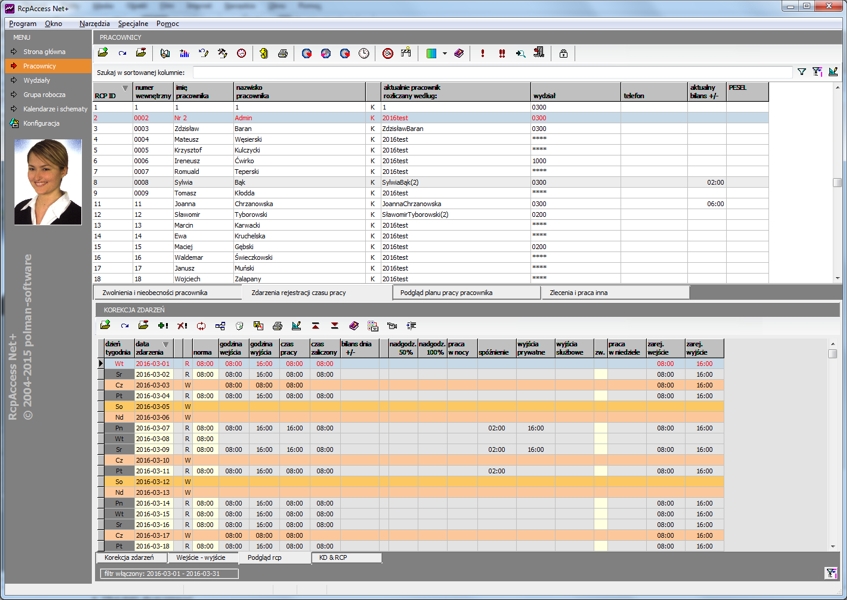
Task: Click the red circular arrows icon in Korekcja zdarzeń toolbar
Action: [201, 326]
